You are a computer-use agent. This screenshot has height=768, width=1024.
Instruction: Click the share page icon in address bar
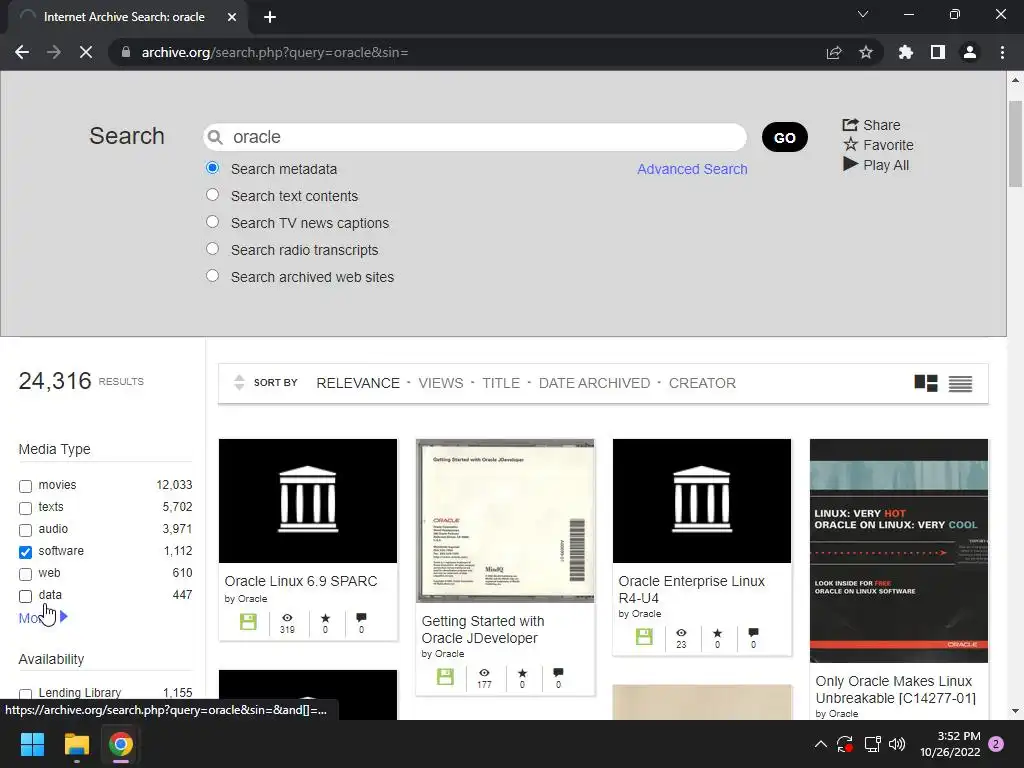point(834,52)
